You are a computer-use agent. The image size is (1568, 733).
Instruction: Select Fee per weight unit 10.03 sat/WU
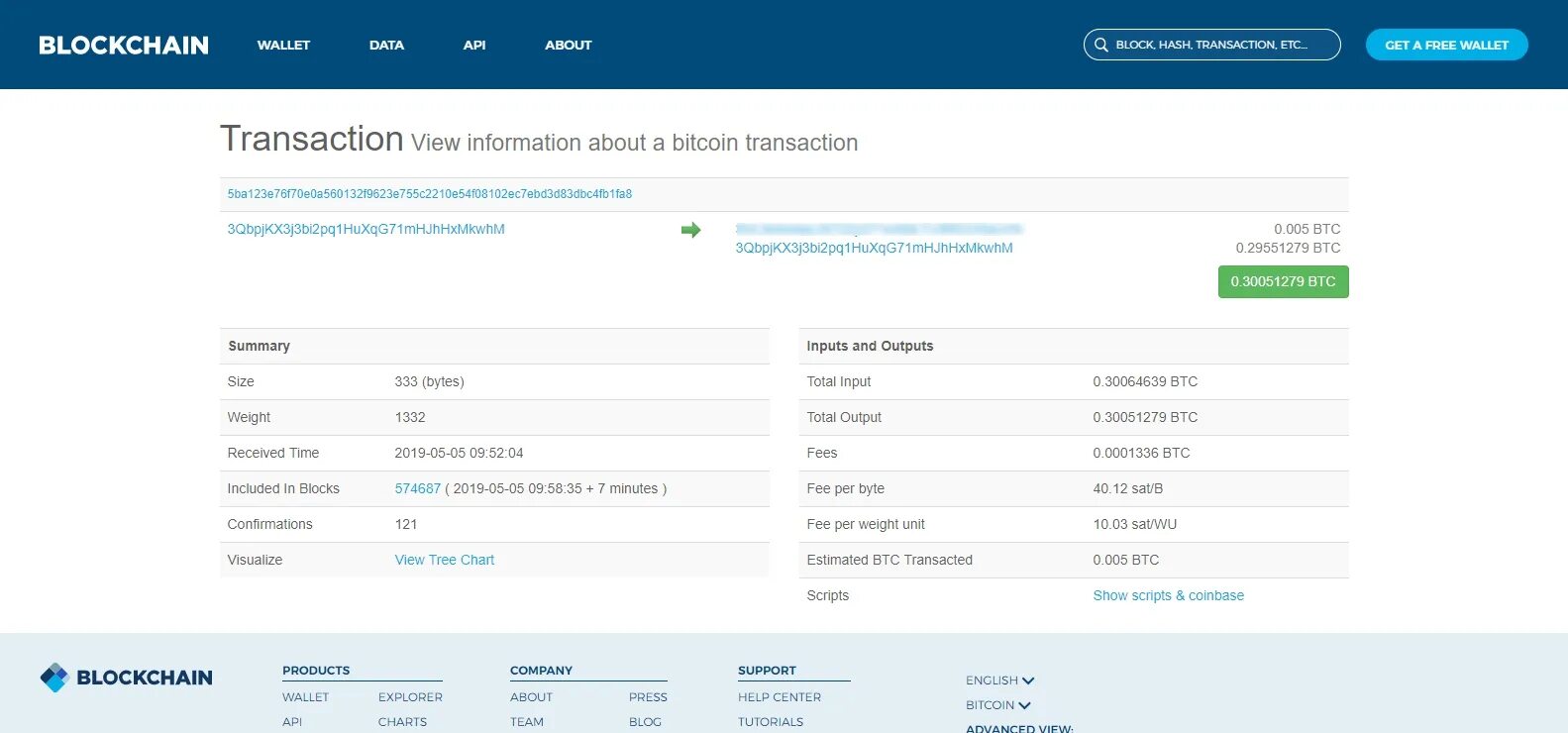coord(1134,524)
